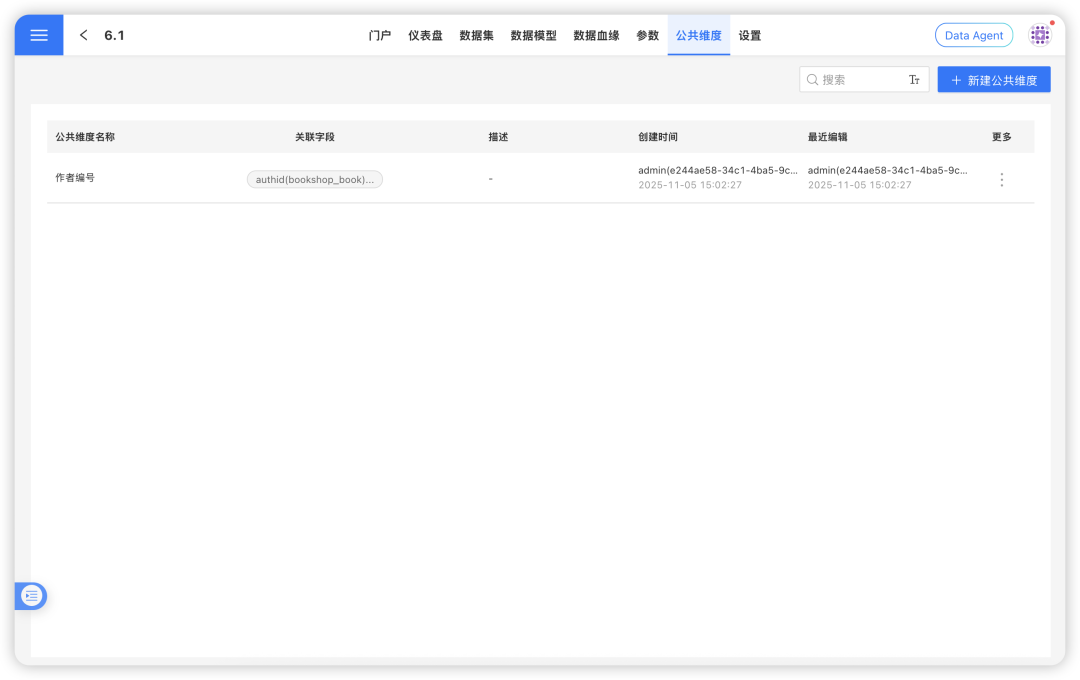The image size is (1080, 680).
Task: Select the 作者编号 dimension name
Action: click(75, 178)
